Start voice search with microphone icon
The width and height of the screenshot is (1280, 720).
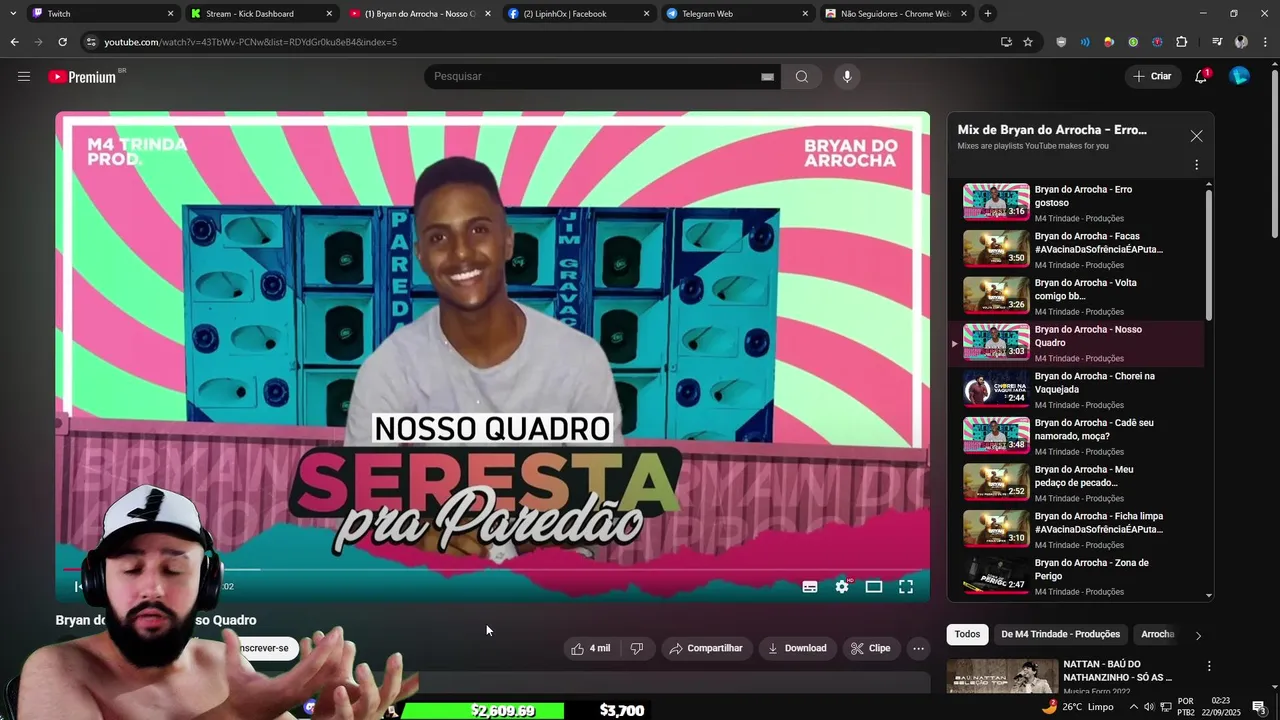pos(847,77)
